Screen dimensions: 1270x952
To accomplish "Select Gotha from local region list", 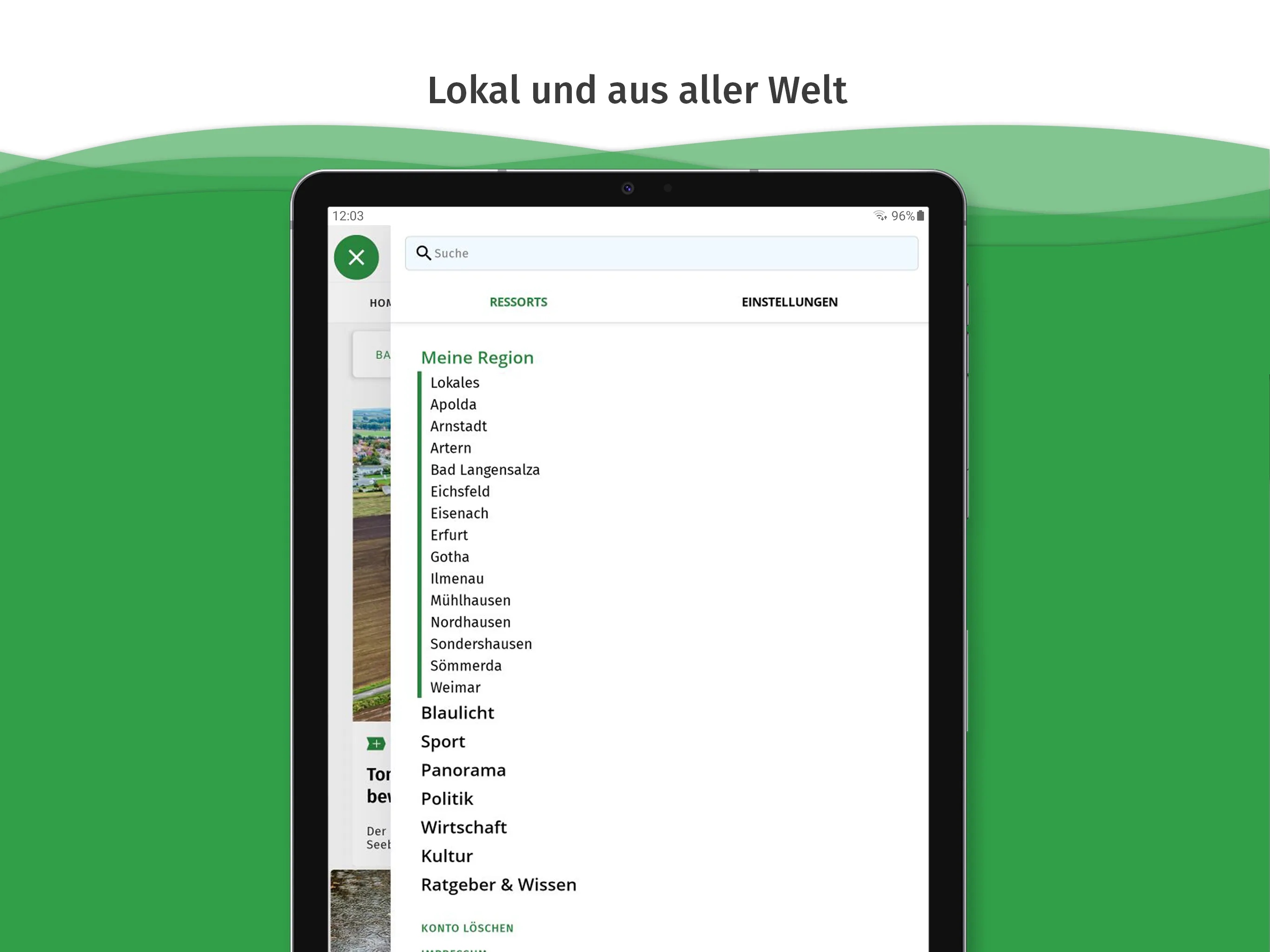I will 449,557.
